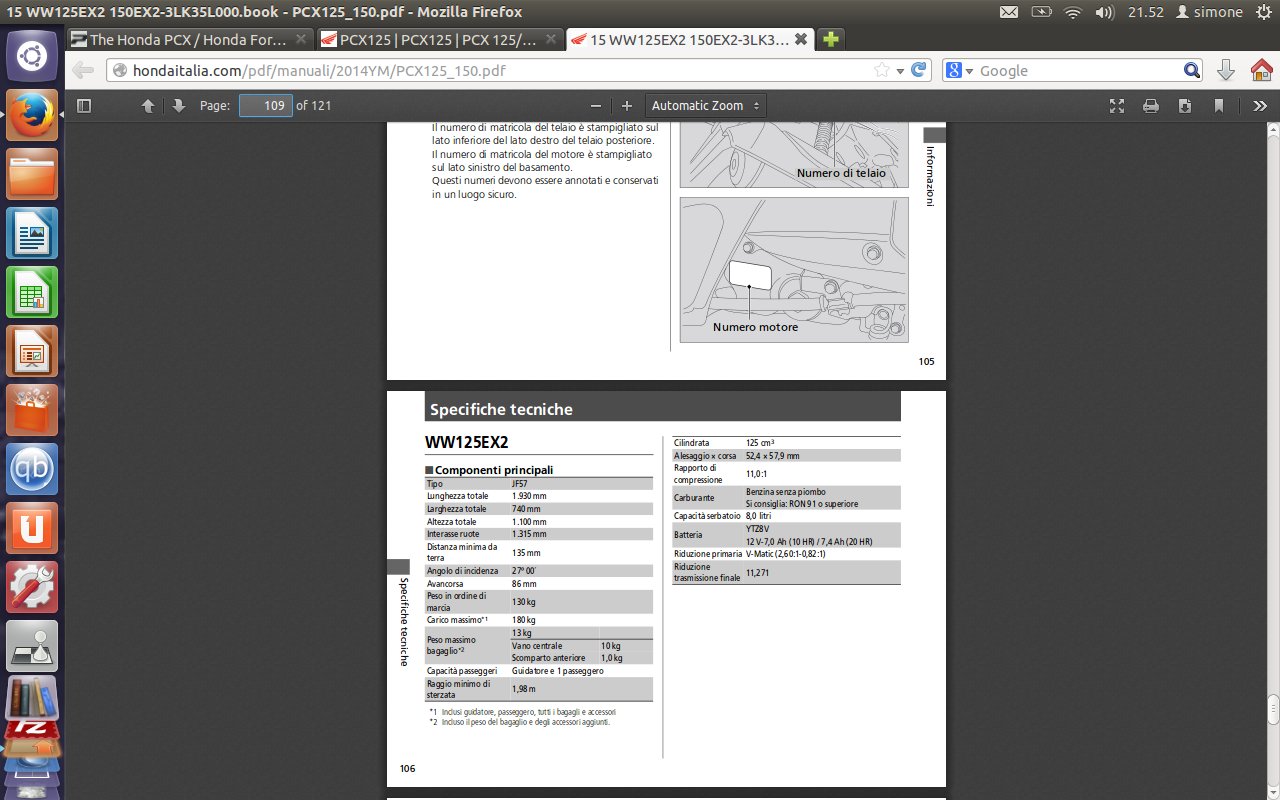This screenshot has width=1280, height=800.
Task: Open Ubuntu One launcher icon
Action: pyautogui.click(x=33, y=528)
